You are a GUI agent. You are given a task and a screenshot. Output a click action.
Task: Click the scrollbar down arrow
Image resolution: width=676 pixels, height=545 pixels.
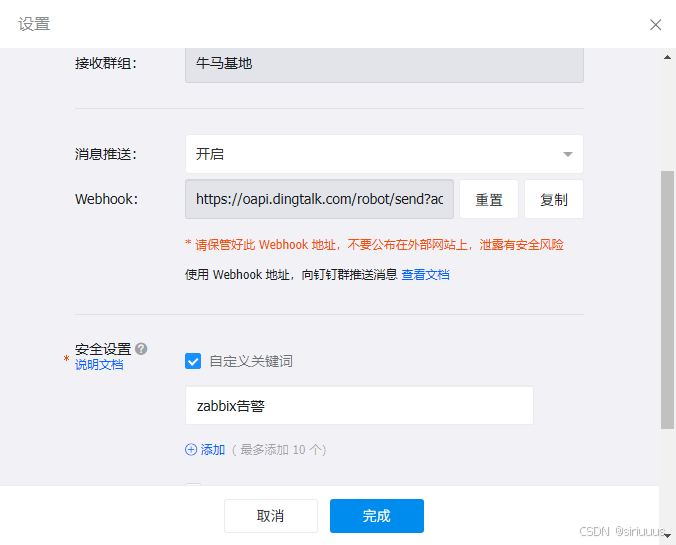tap(667, 536)
